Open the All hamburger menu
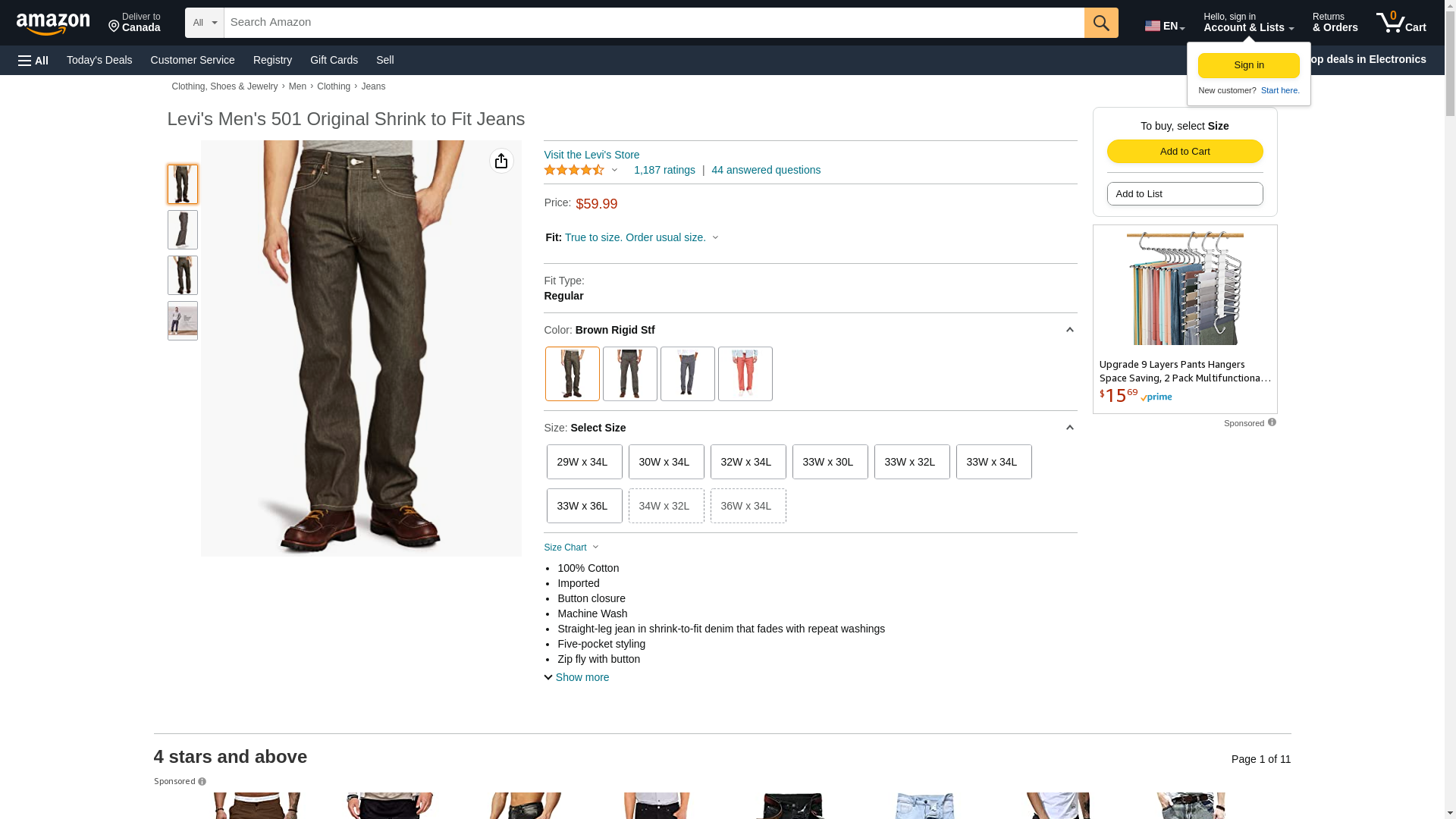The width and height of the screenshot is (1456, 819). [33, 60]
